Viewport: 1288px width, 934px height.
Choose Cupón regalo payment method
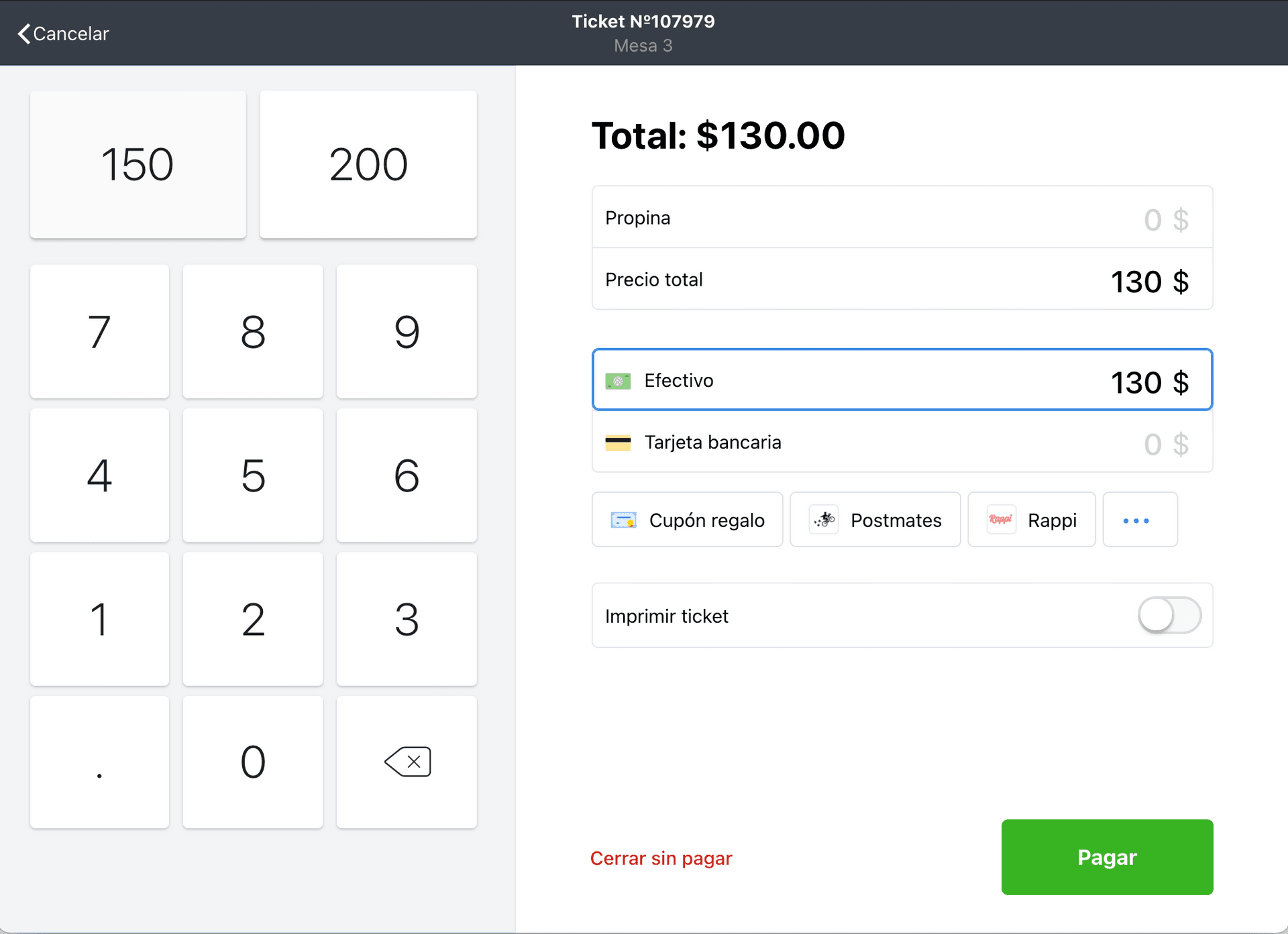[688, 520]
